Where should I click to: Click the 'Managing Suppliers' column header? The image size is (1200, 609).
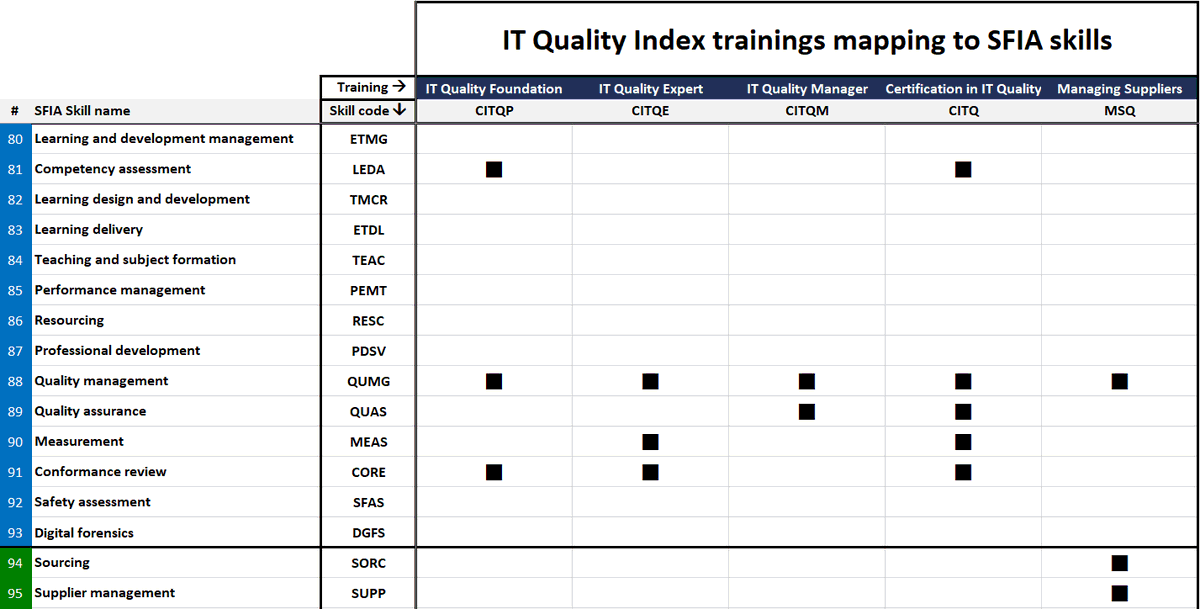pos(1120,89)
